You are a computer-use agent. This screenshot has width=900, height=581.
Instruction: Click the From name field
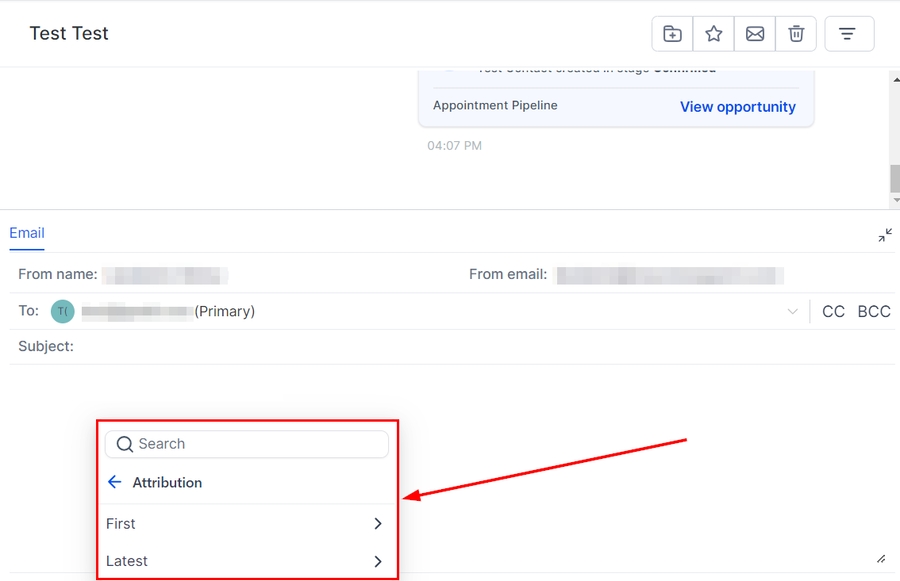[x=165, y=275]
